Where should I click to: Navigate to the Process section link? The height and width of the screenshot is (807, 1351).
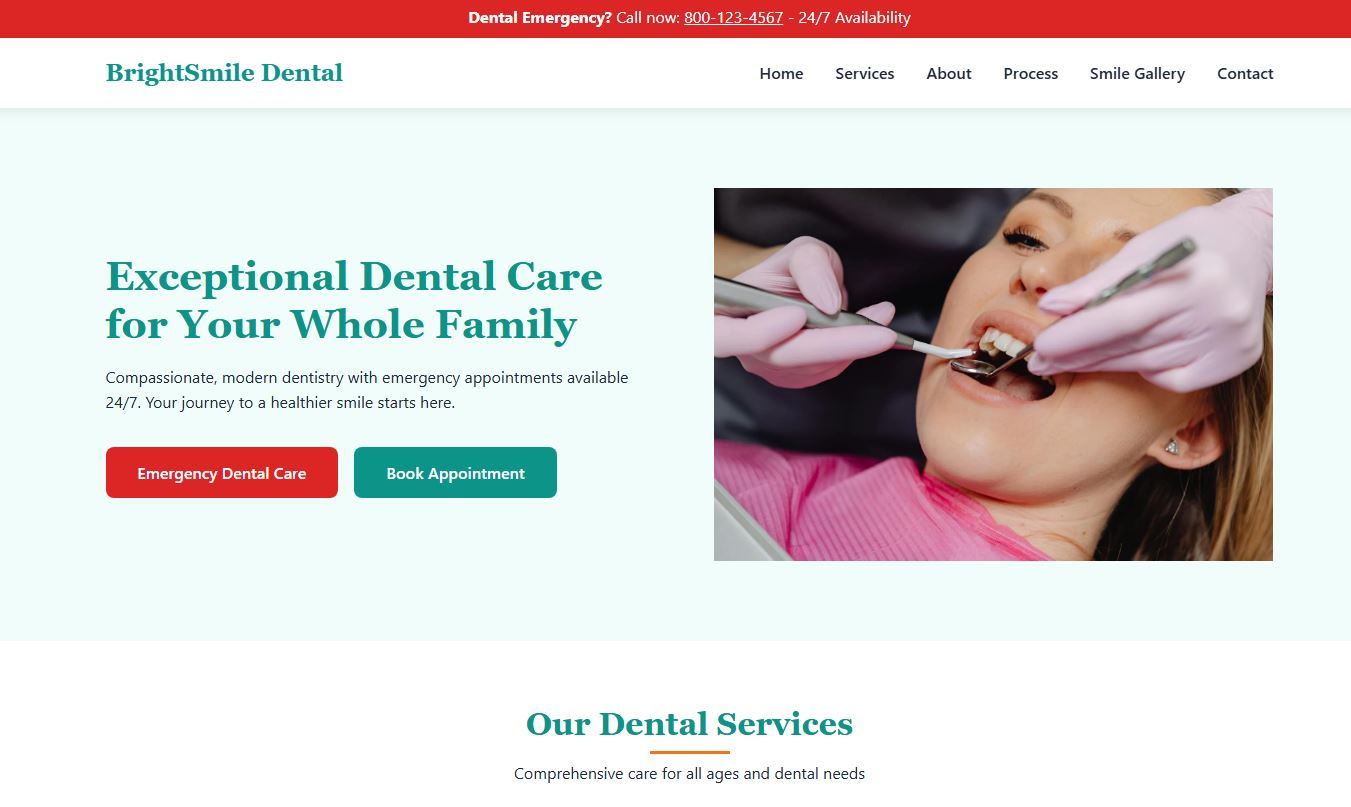click(1031, 74)
